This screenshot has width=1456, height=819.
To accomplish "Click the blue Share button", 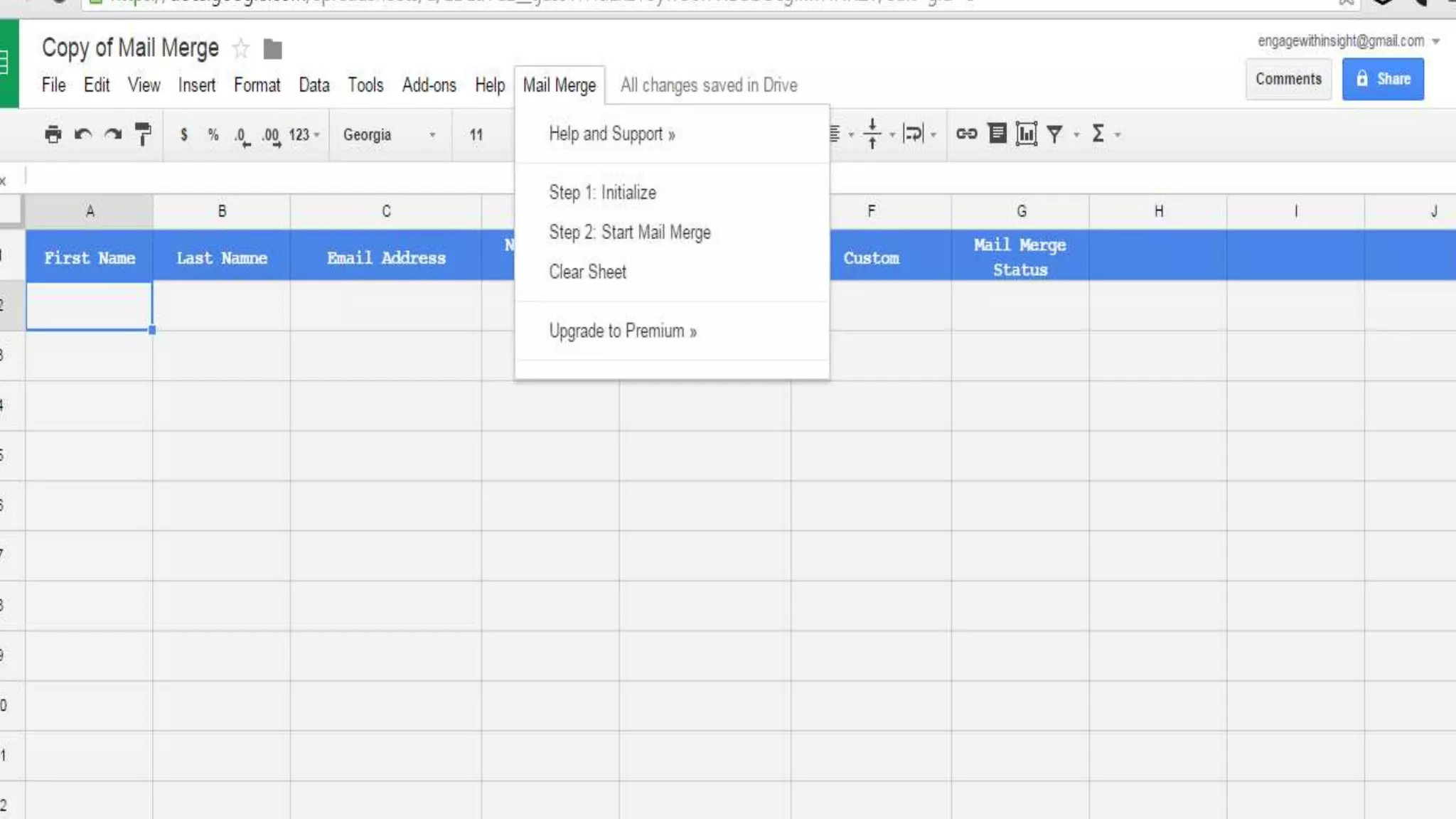I will tap(1382, 79).
